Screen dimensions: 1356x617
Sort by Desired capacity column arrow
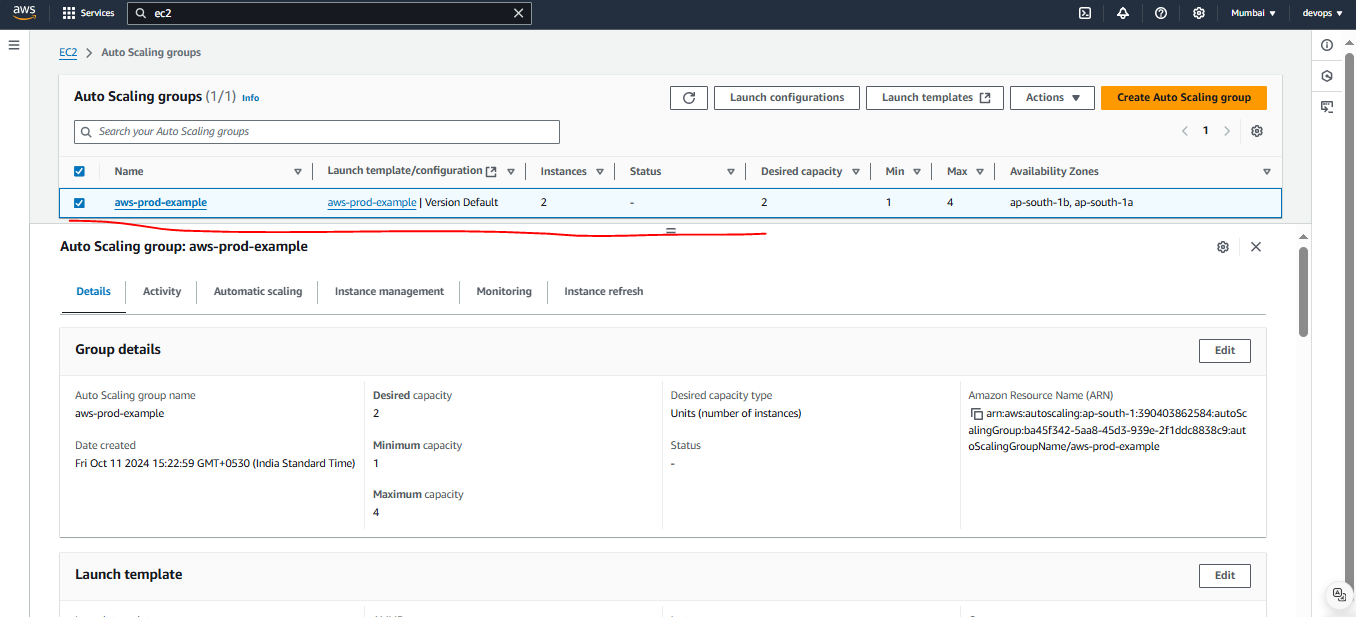click(x=856, y=172)
